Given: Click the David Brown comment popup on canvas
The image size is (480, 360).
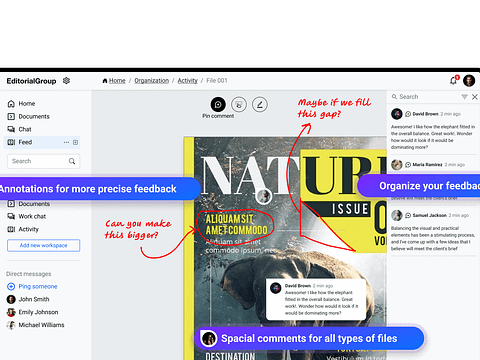Looking at the screenshot, I should 316,299.
